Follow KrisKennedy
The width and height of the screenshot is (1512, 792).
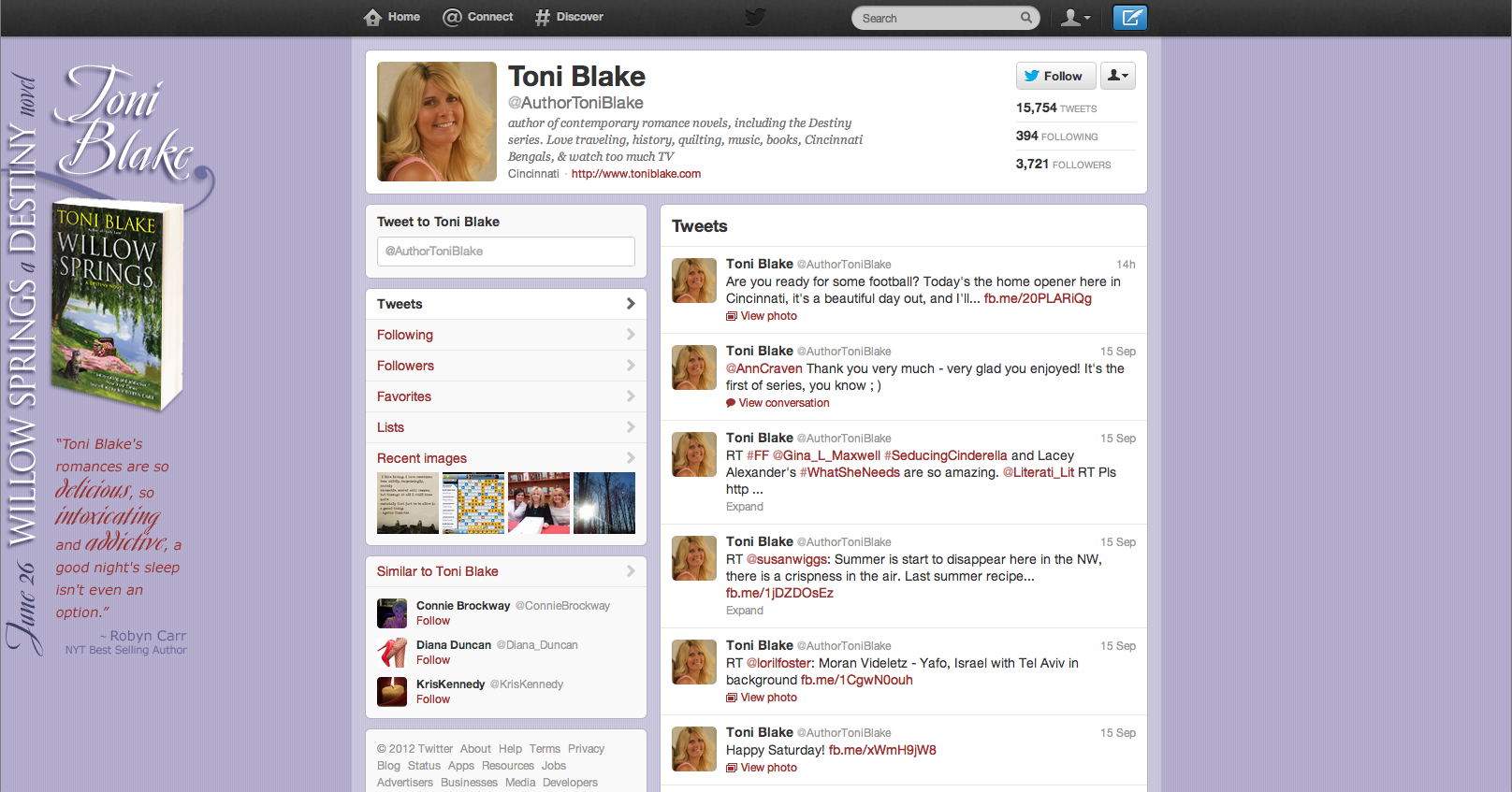point(433,699)
